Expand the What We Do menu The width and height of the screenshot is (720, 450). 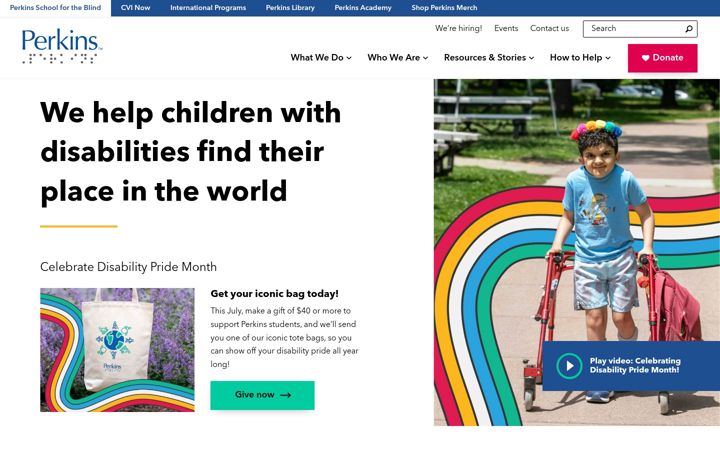pos(321,58)
